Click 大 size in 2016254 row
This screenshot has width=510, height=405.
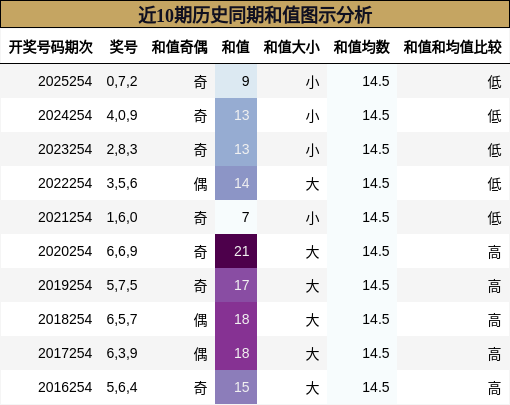[312, 388]
